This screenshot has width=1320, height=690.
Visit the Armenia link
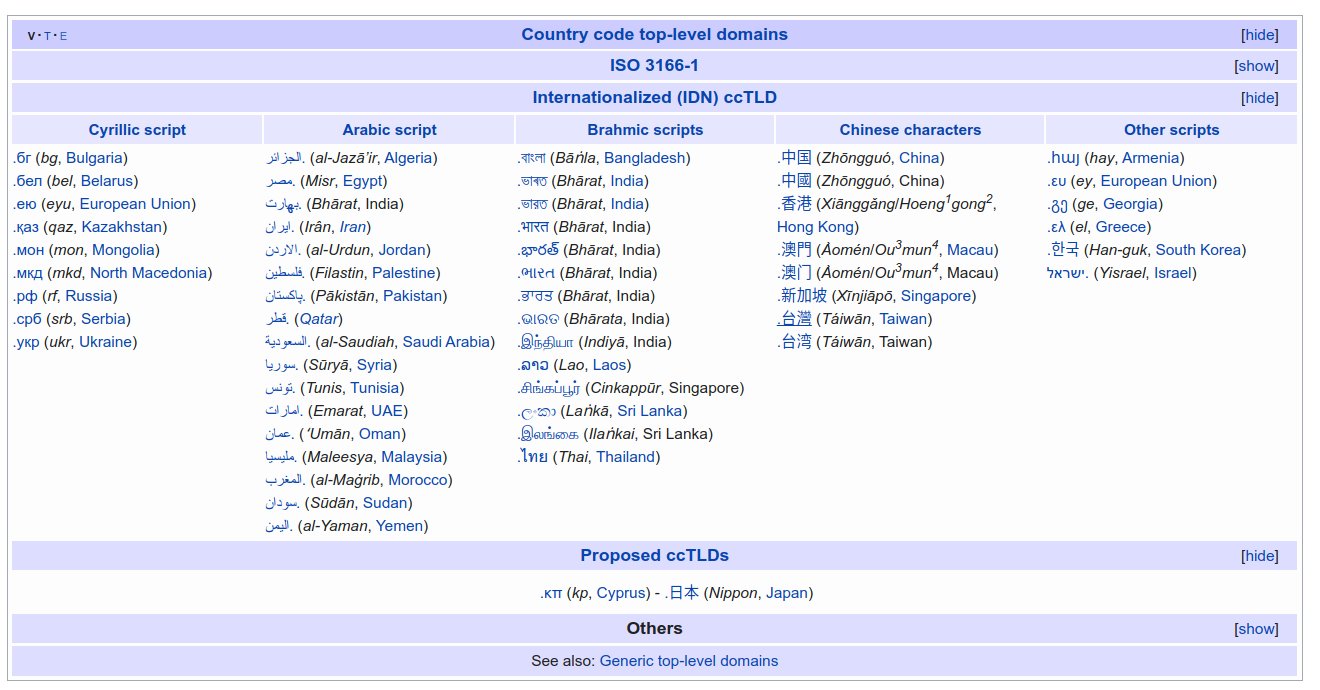pos(1150,158)
